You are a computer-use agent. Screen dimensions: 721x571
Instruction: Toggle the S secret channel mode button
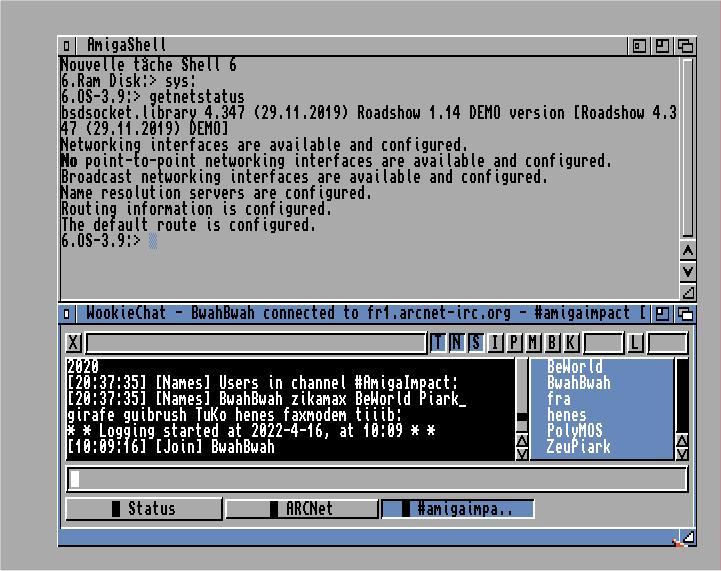475,343
